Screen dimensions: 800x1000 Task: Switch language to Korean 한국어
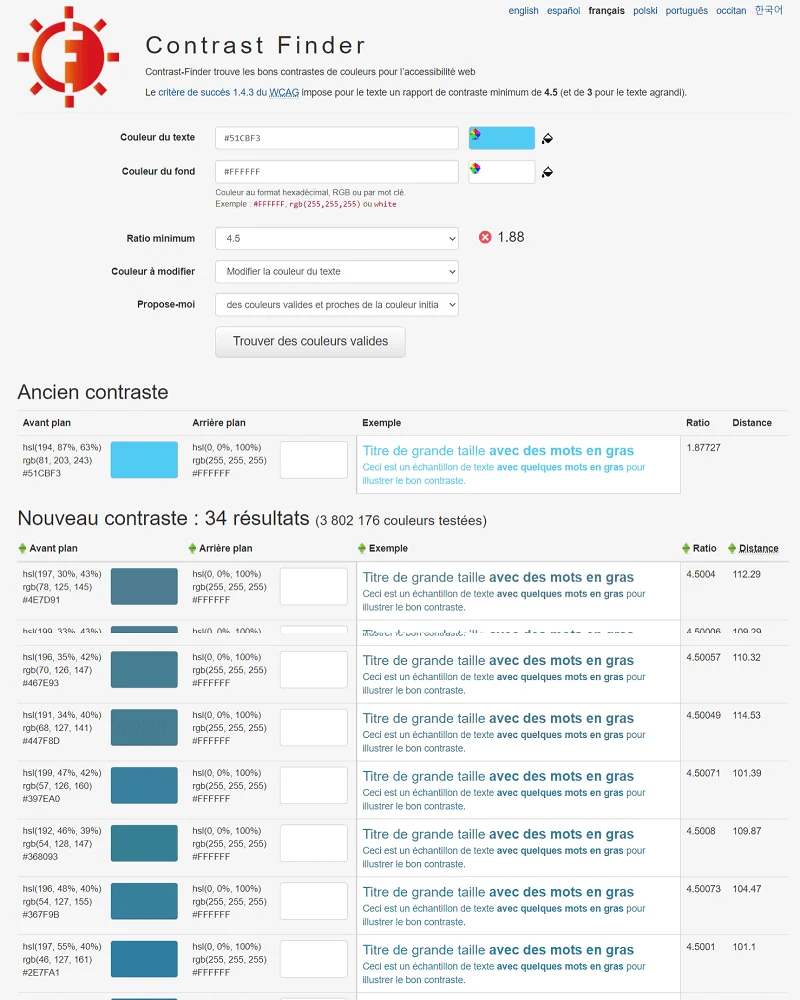[x=768, y=10]
